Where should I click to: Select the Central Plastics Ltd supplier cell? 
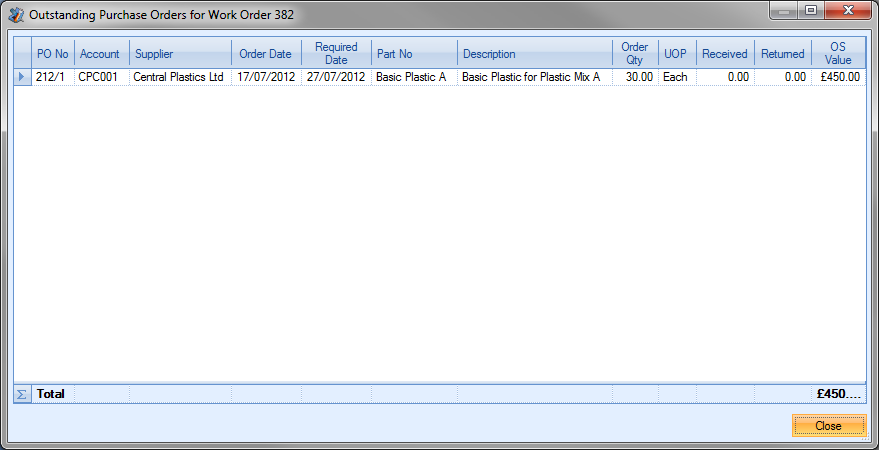pos(180,77)
